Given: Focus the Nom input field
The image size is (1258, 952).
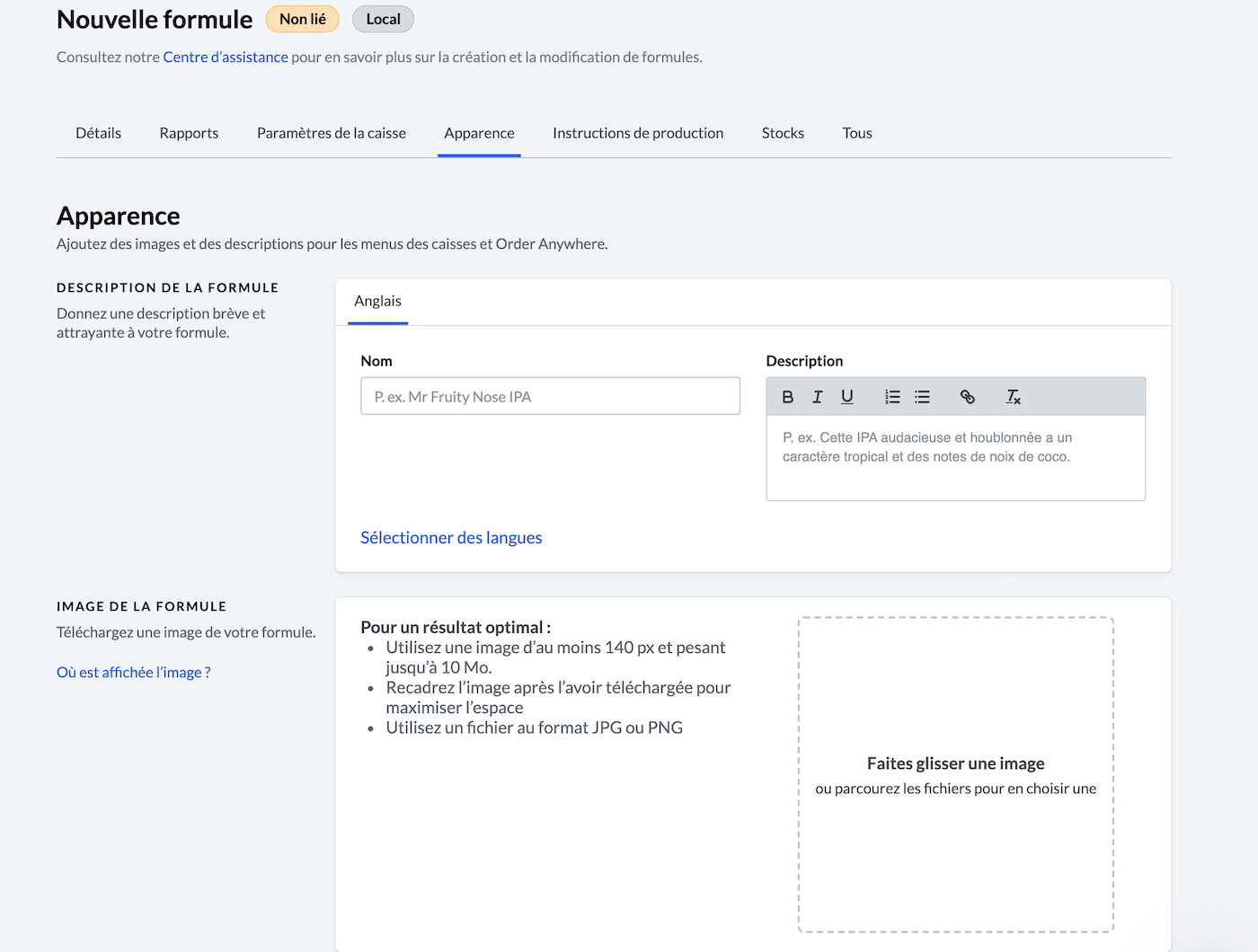Looking at the screenshot, I should click(550, 396).
